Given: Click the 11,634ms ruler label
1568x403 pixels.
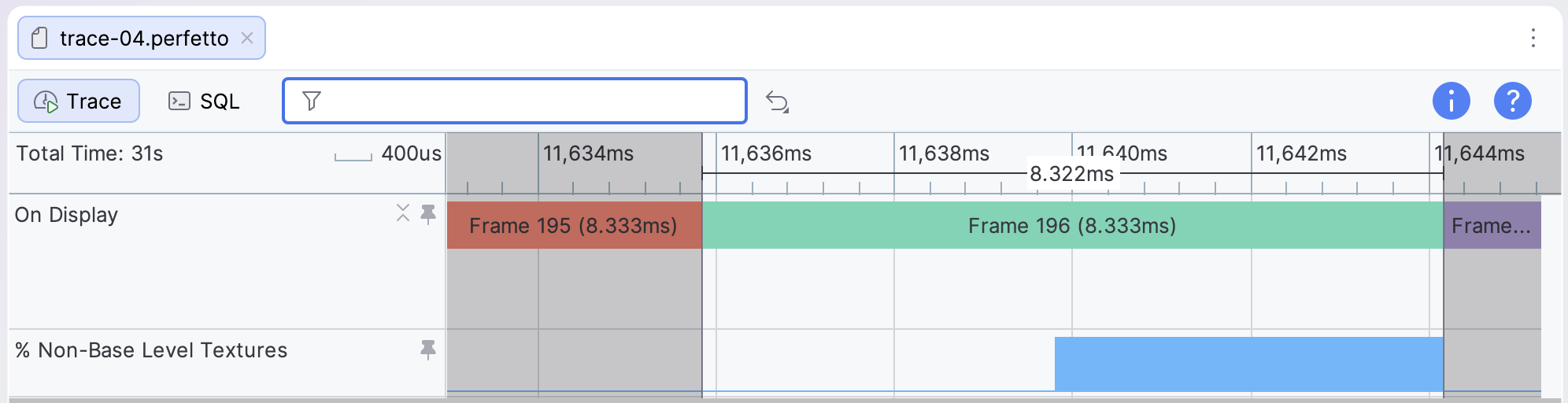Looking at the screenshot, I should pyautogui.click(x=588, y=153).
